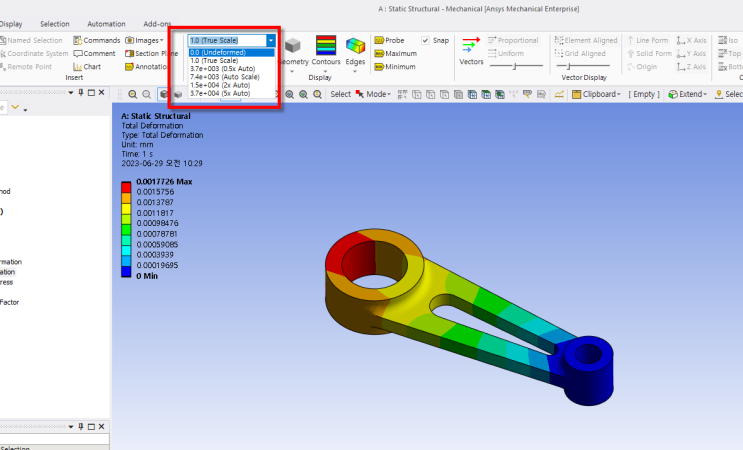Expand the Contours dropdown arrow

[326, 71]
